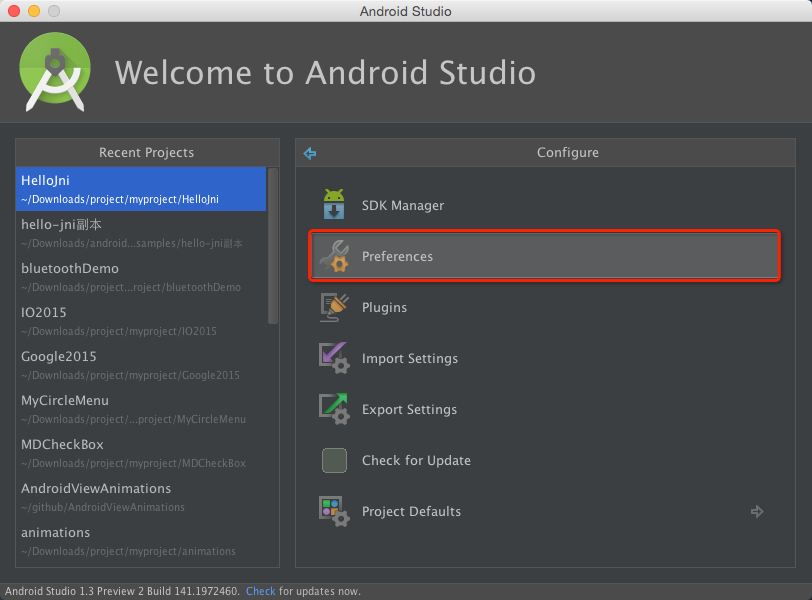Open the MDCheckBox project
The width and height of the screenshot is (812, 600).
click(141, 453)
